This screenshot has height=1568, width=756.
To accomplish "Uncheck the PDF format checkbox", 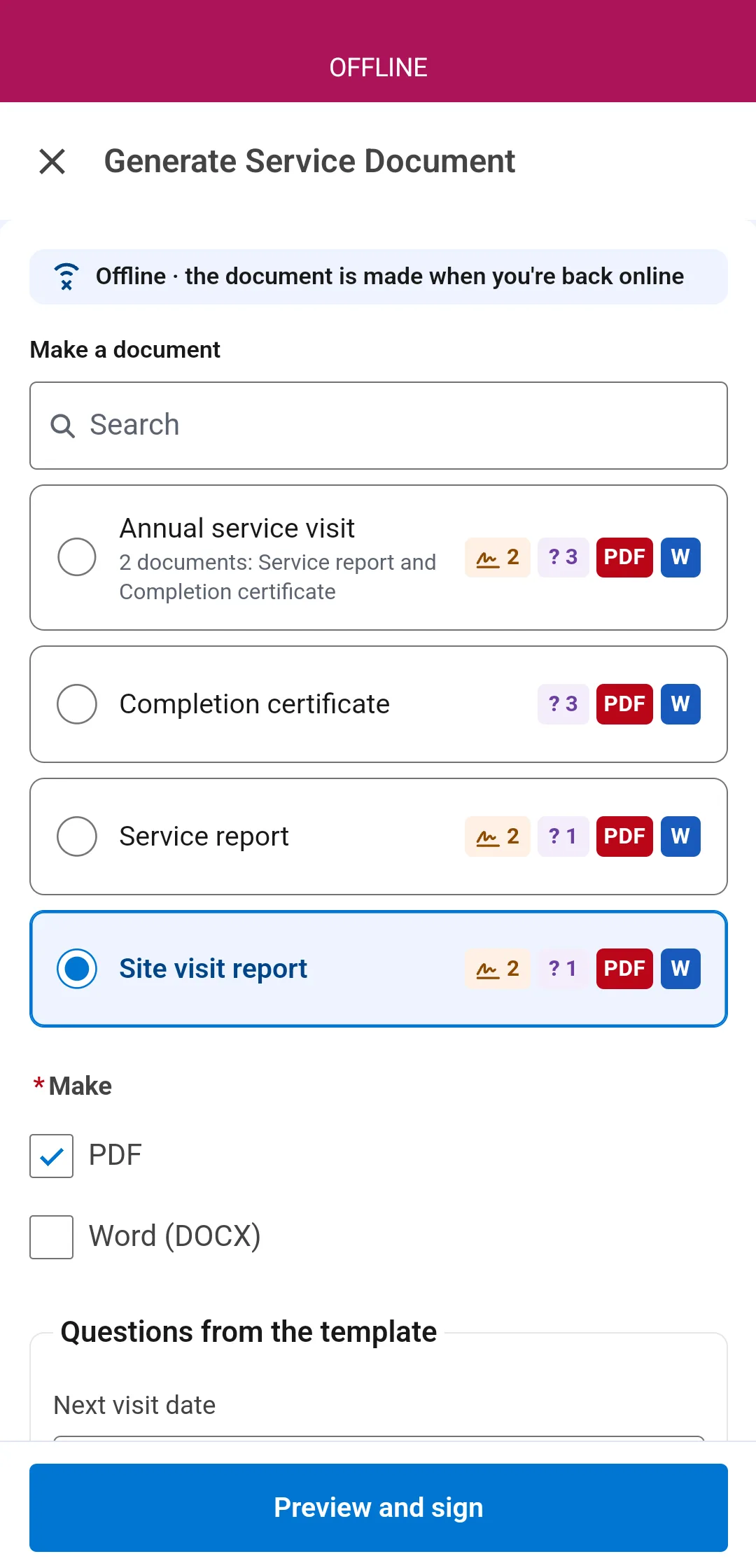I will [x=51, y=1156].
